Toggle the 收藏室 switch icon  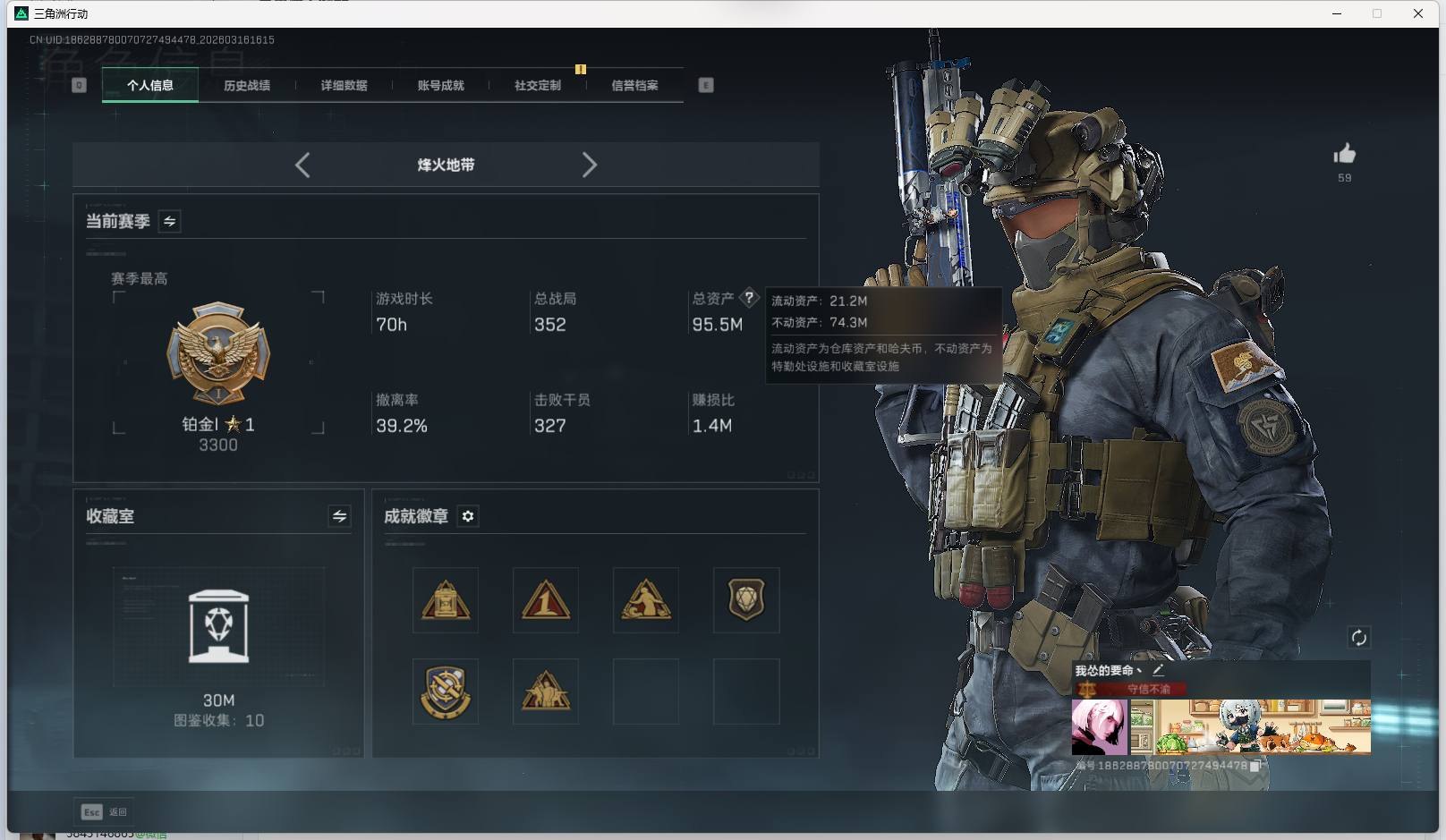click(339, 516)
